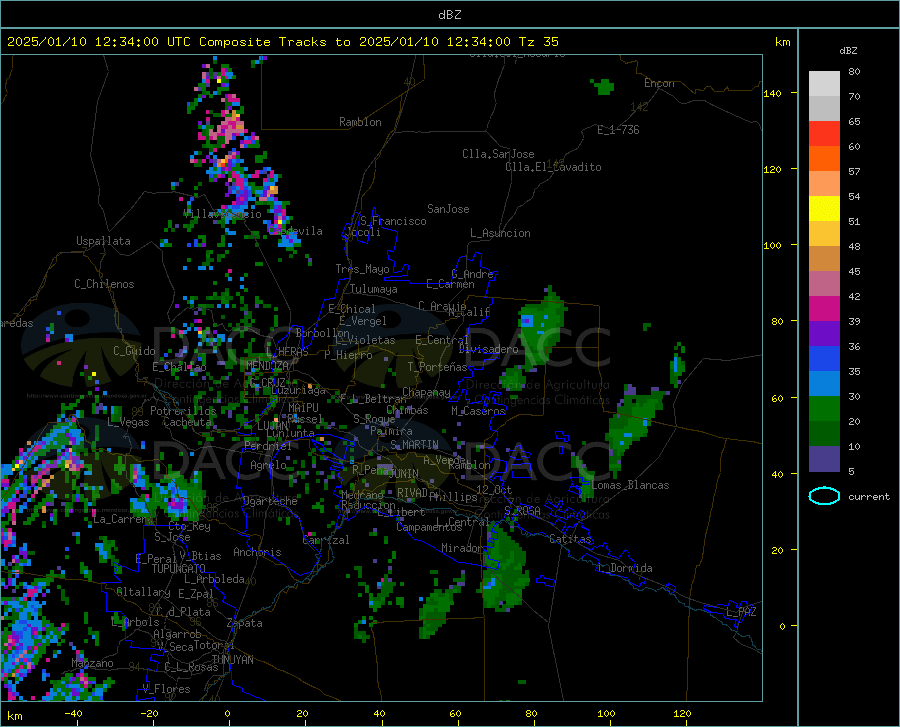
Task: Click the Ugarteche label
Action: (270, 501)
